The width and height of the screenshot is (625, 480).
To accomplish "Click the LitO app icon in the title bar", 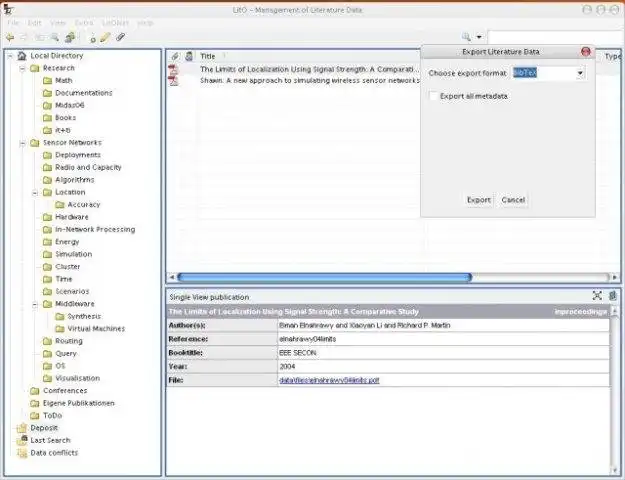I will click(x=8, y=9).
